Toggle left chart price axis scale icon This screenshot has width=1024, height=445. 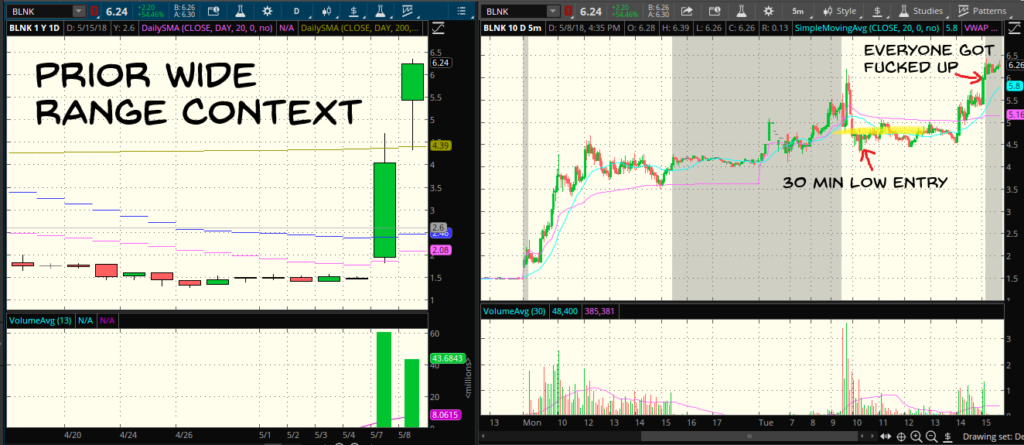click(437, 28)
